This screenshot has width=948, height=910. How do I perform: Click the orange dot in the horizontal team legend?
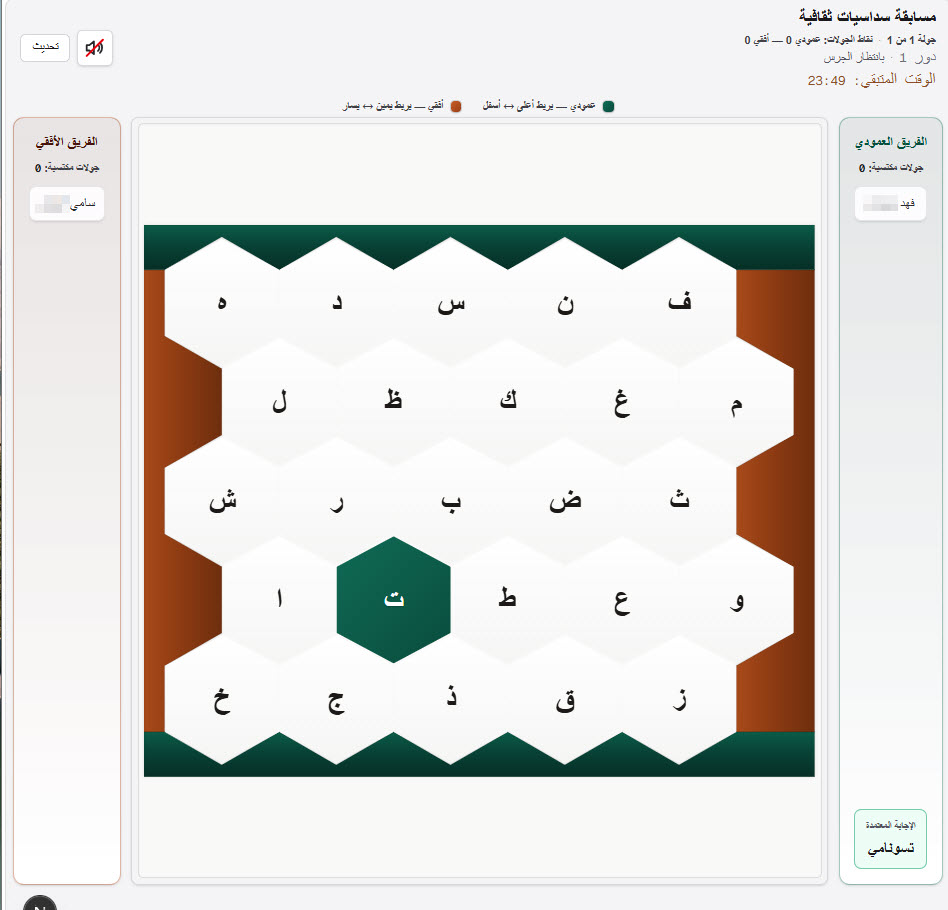pos(456,104)
